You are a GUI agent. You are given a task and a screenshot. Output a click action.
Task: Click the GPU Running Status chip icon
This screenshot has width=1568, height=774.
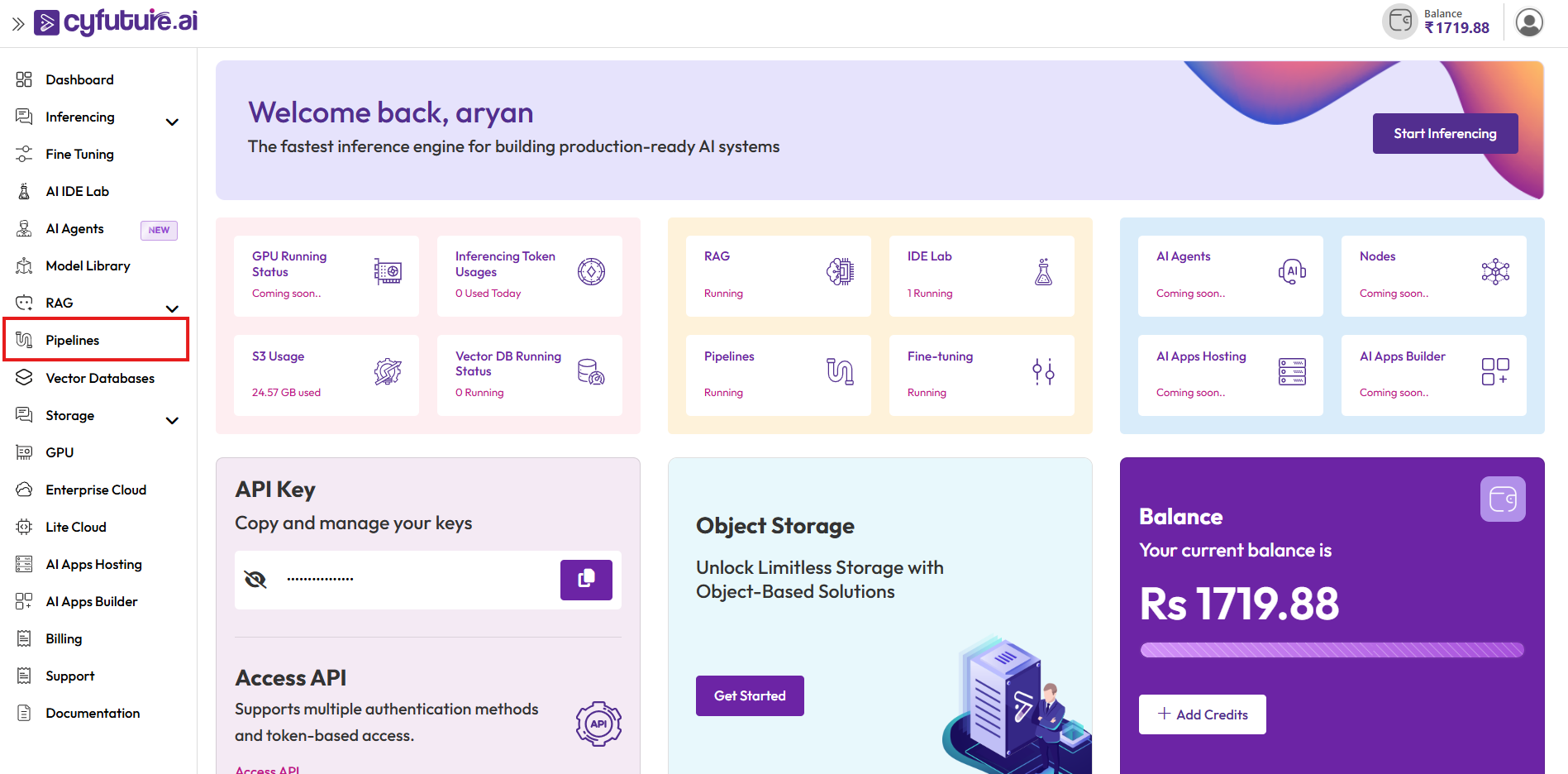click(x=388, y=272)
